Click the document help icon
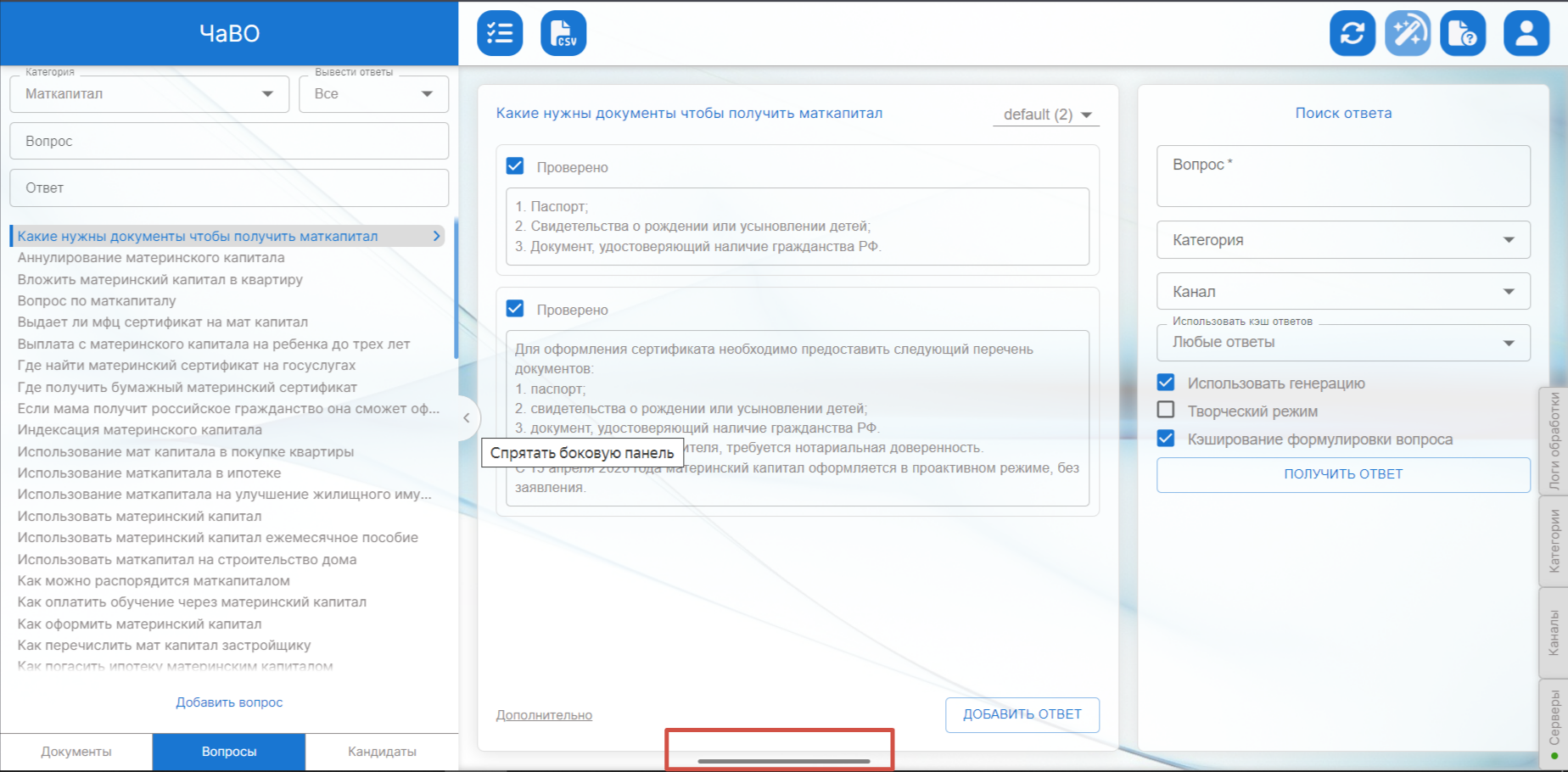This screenshot has width=1568, height=772. (x=1463, y=33)
